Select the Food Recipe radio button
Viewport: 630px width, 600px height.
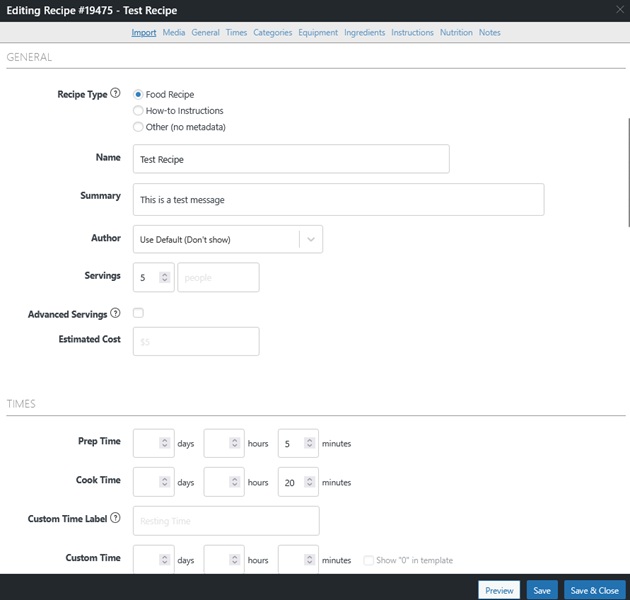click(139, 94)
